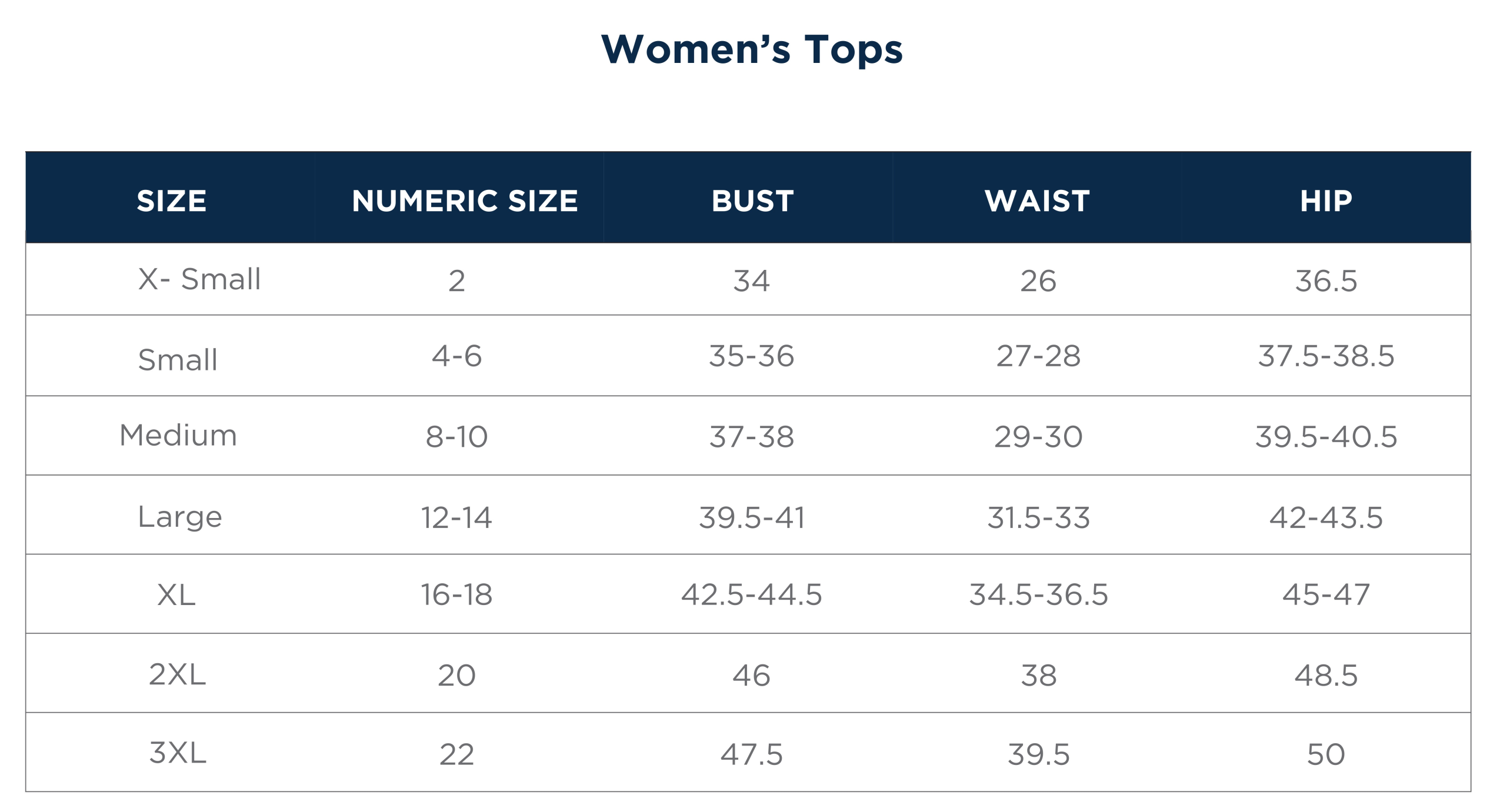Click hip value 48.5
Viewport: 1500px width, 812px height.
pos(1326,675)
